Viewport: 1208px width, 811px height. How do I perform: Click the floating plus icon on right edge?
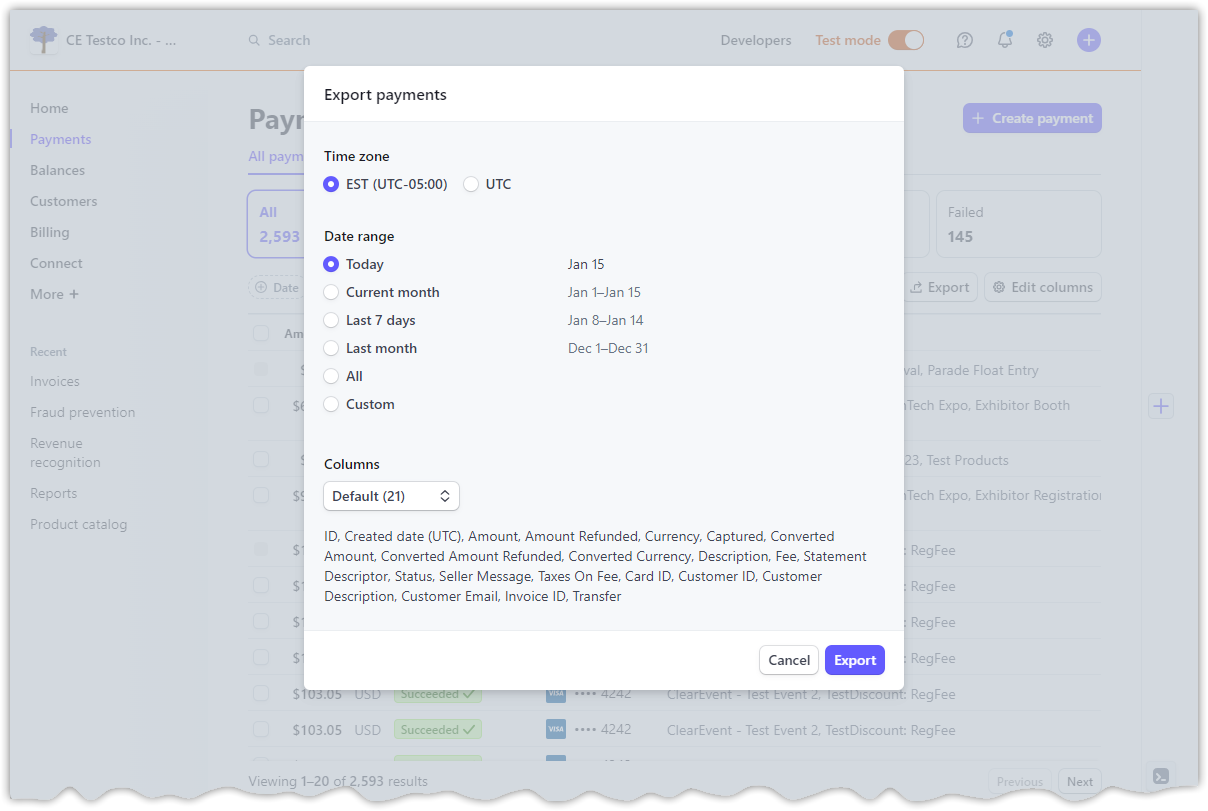click(x=1161, y=406)
